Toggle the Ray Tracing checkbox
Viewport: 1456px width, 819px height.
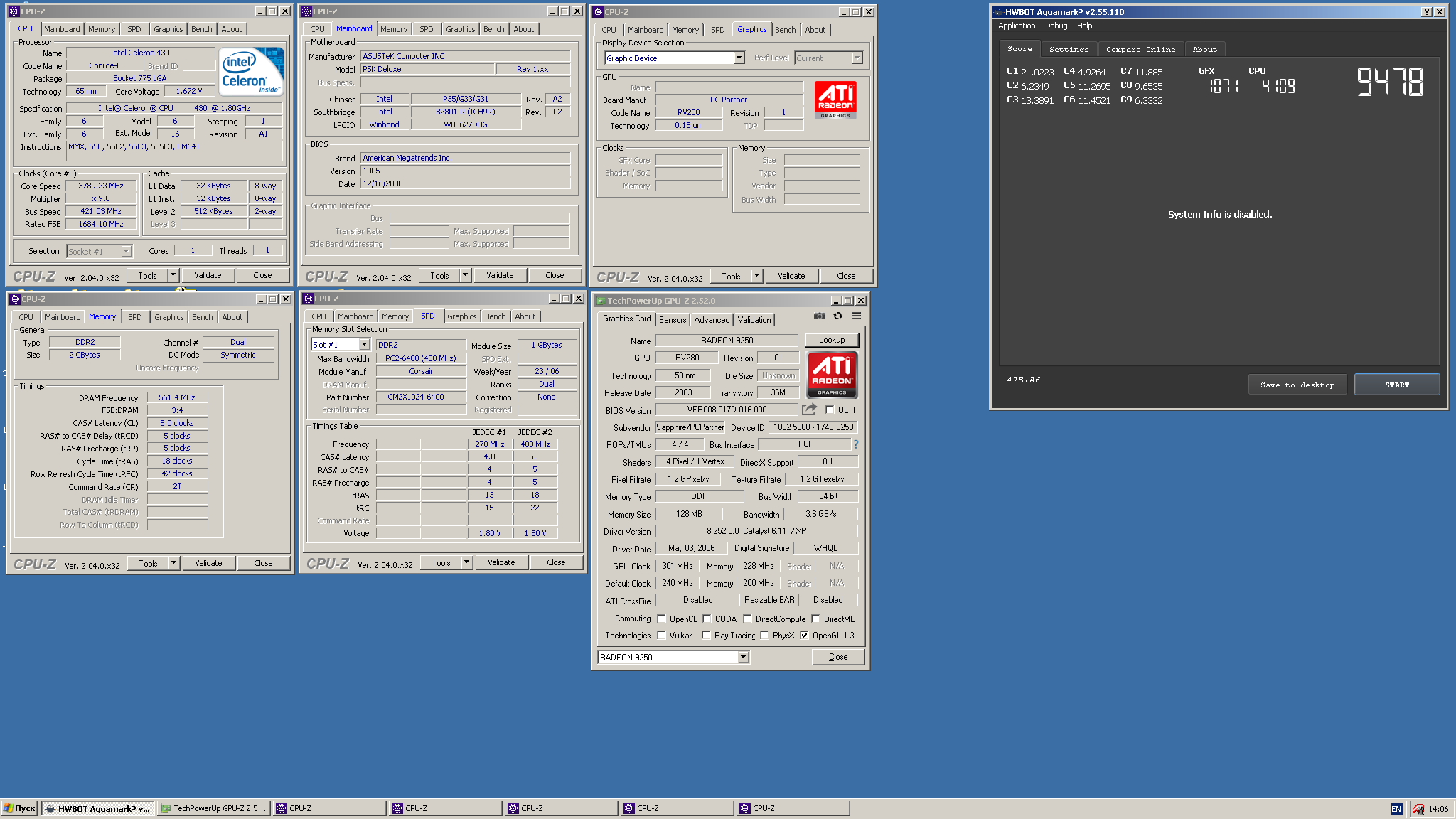(x=706, y=636)
